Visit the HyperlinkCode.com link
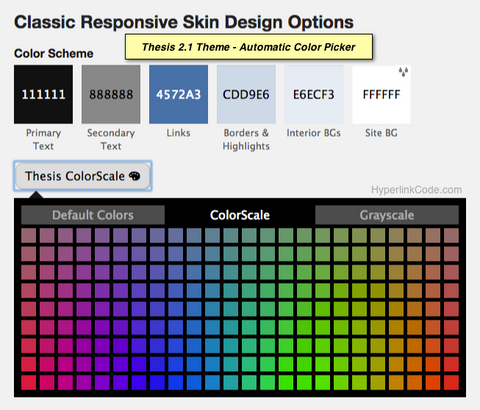This screenshot has width=480, height=410. (x=417, y=190)
